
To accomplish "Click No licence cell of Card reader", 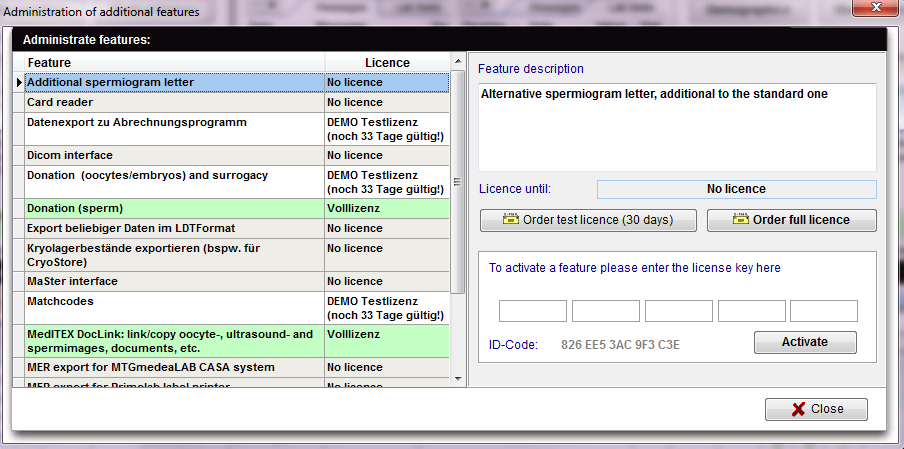I will click(387, 102).
